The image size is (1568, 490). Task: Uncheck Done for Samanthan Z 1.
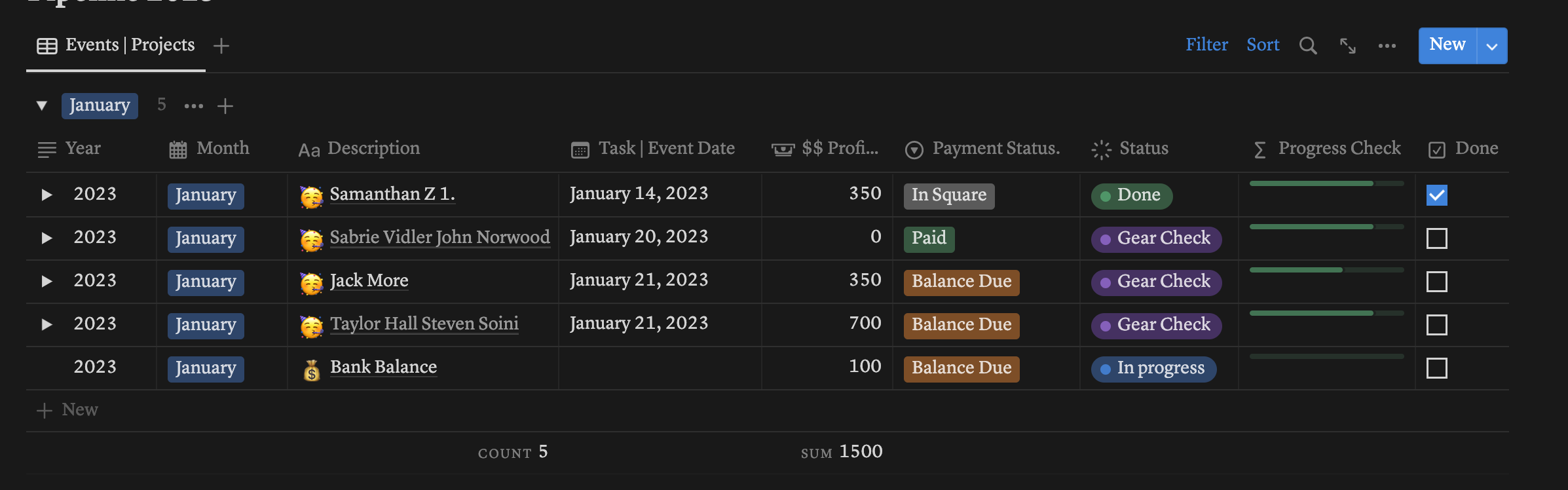click(x=1436, y=195)
